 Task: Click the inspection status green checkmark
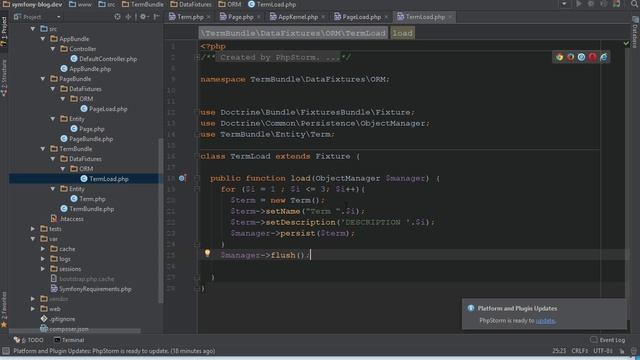(x=626, y=43)
